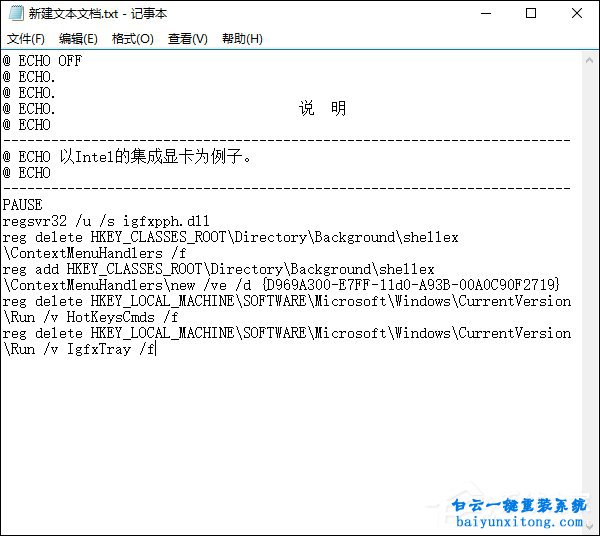This screenshot has width=600, height=536.
Task: Open the 文件(F) menu
Action: click(26, 39)
